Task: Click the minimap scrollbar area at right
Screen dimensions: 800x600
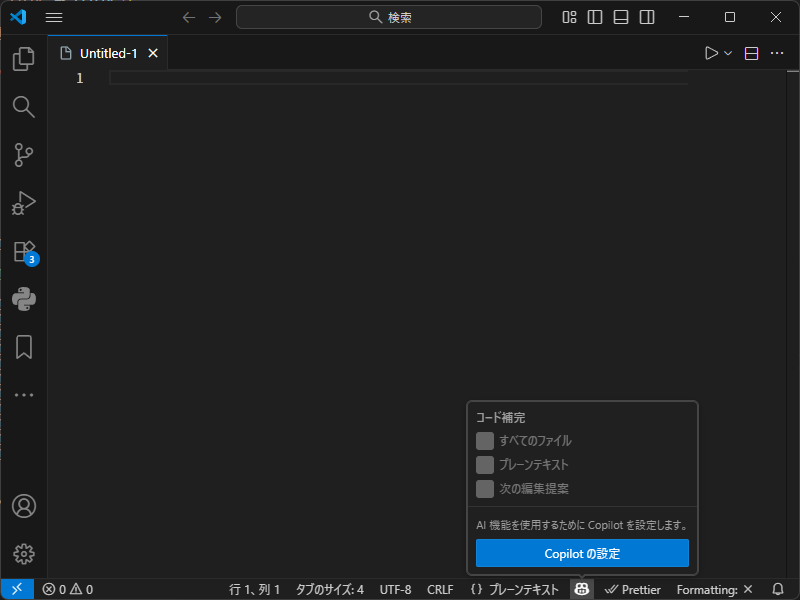Action: (793, 324)
